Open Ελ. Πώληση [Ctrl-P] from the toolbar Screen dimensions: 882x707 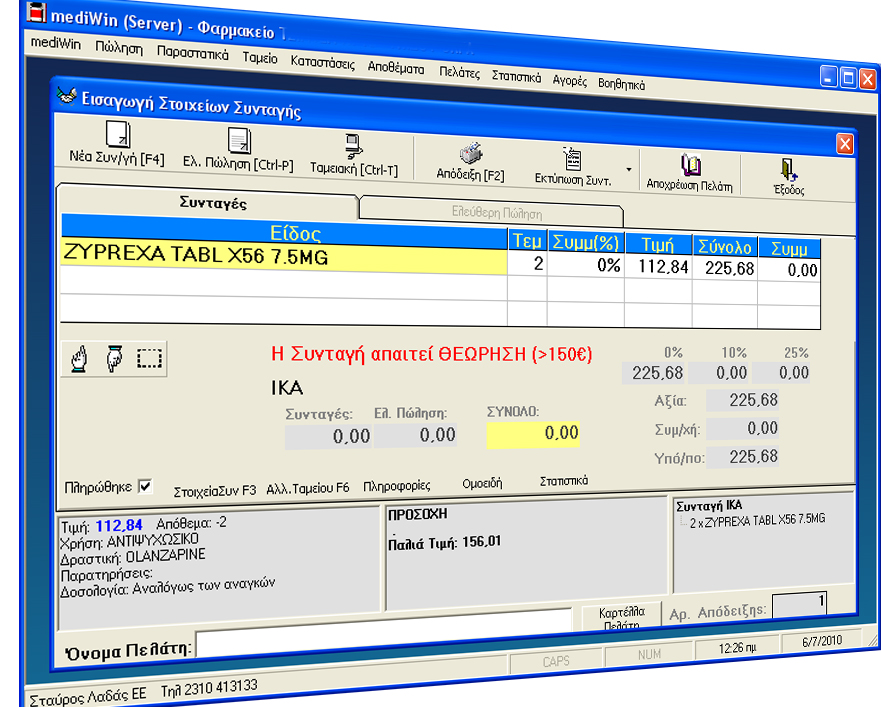239,141
